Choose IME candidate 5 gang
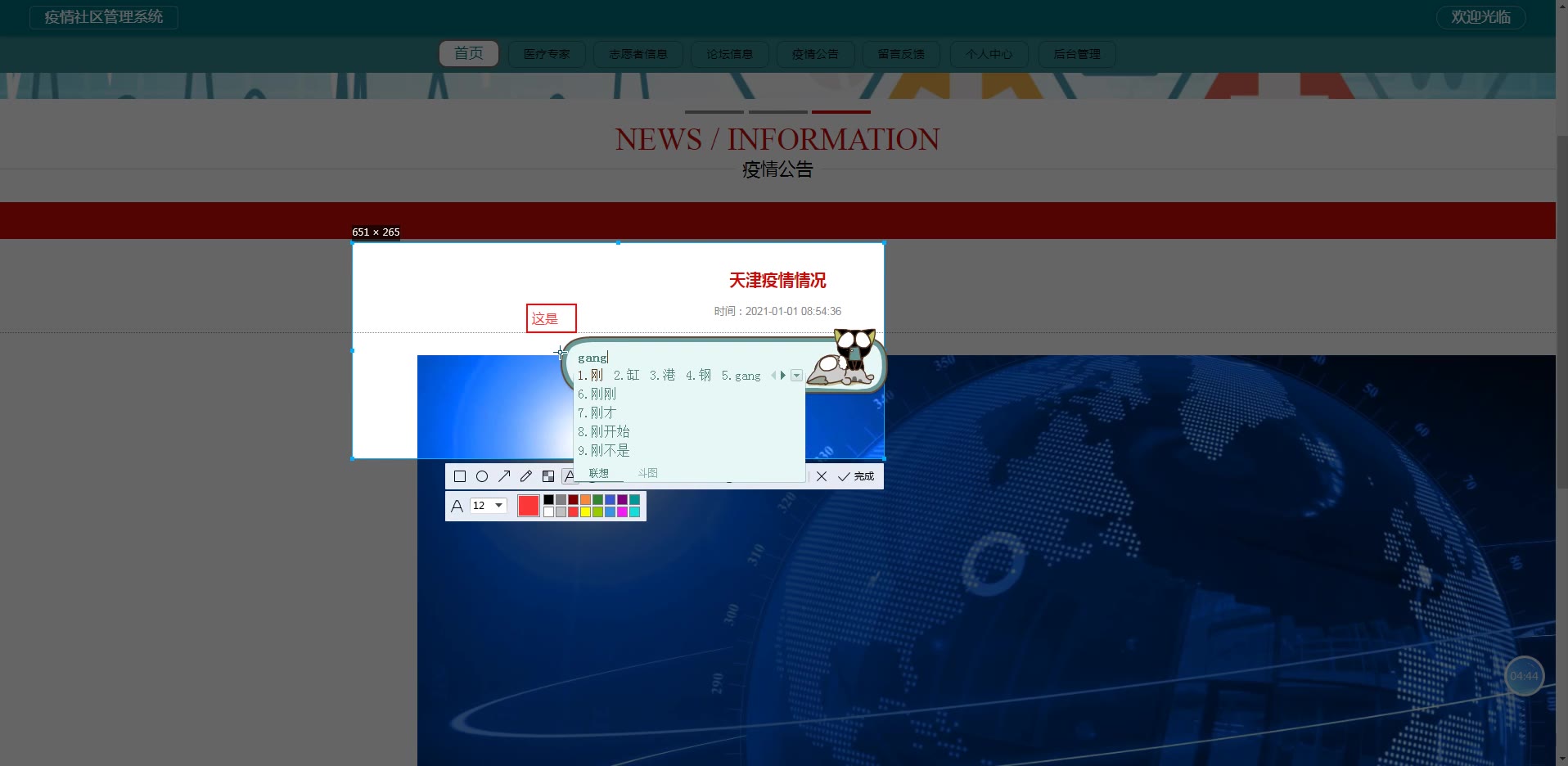This screenshot has width=1568, height=766. tap(741, 375)
